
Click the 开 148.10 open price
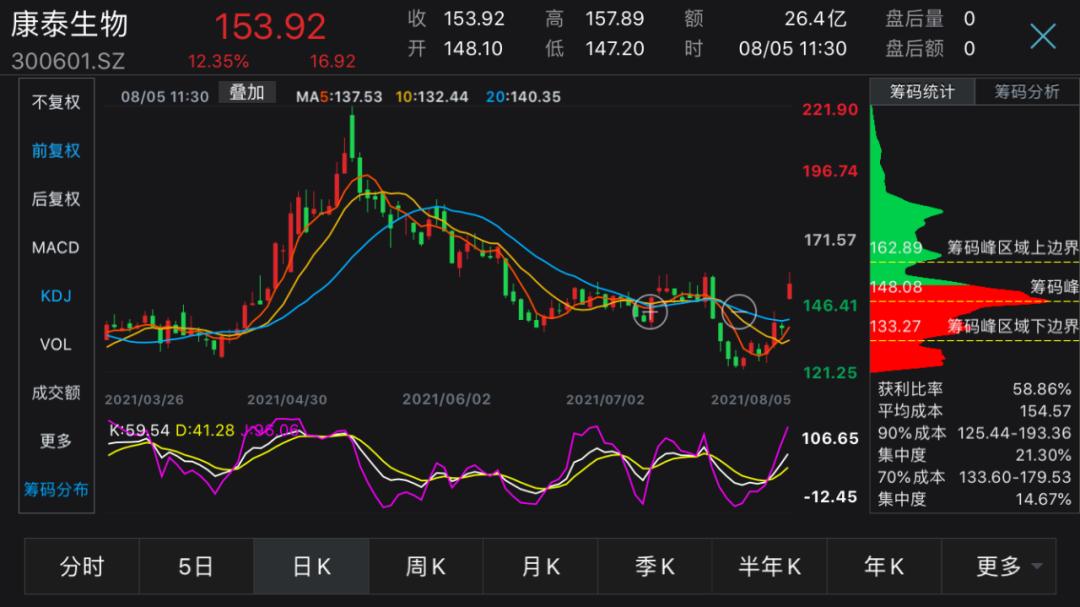pyautogui.click(x=455, y=49)
